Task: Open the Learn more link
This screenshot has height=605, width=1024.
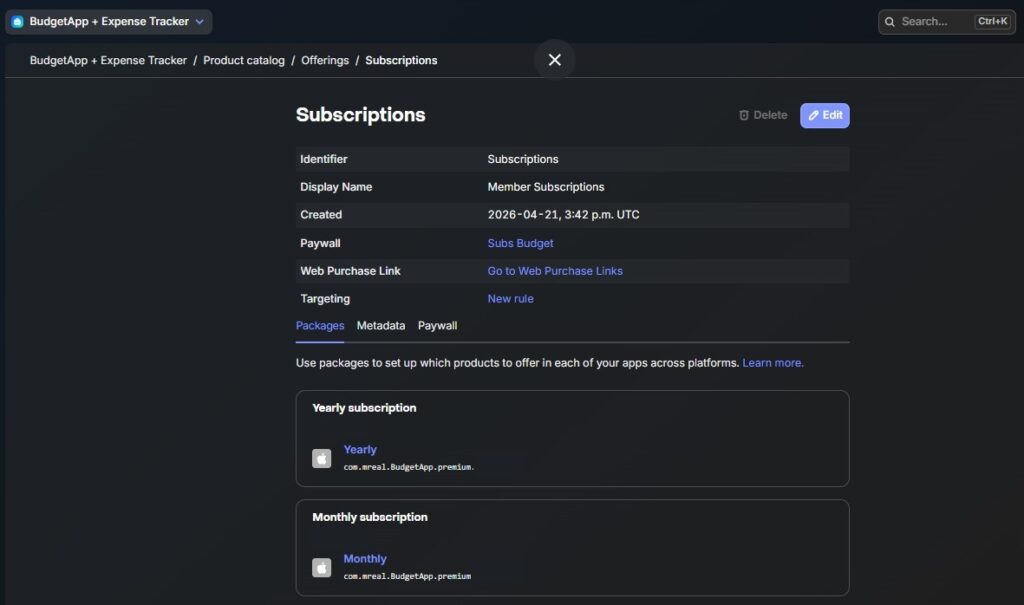Action: (x=773, y=363)
